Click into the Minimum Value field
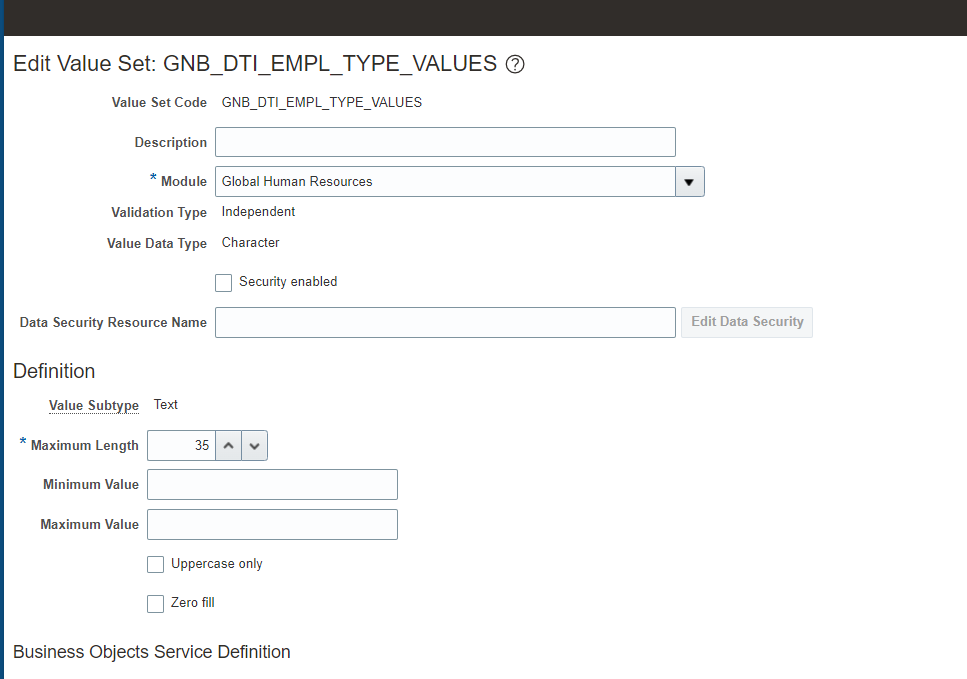This screenshot has width=967, height=679. (273, 485)
